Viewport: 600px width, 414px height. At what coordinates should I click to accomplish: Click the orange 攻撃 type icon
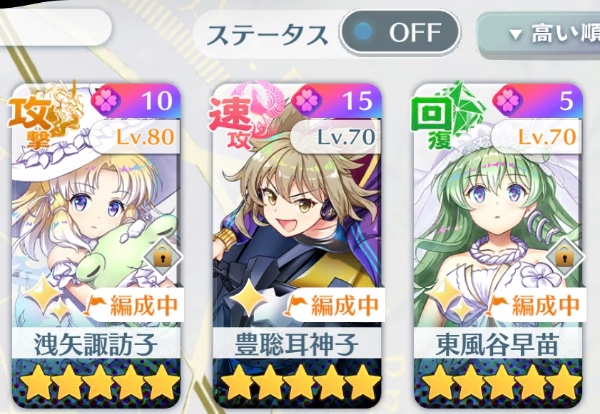(44, 116)
